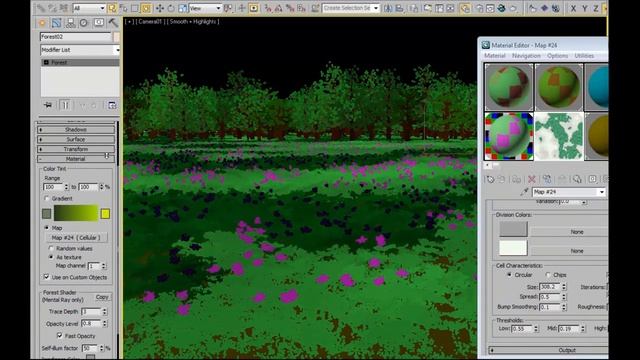Select Chips cell characteristic

tap(548, 275)
